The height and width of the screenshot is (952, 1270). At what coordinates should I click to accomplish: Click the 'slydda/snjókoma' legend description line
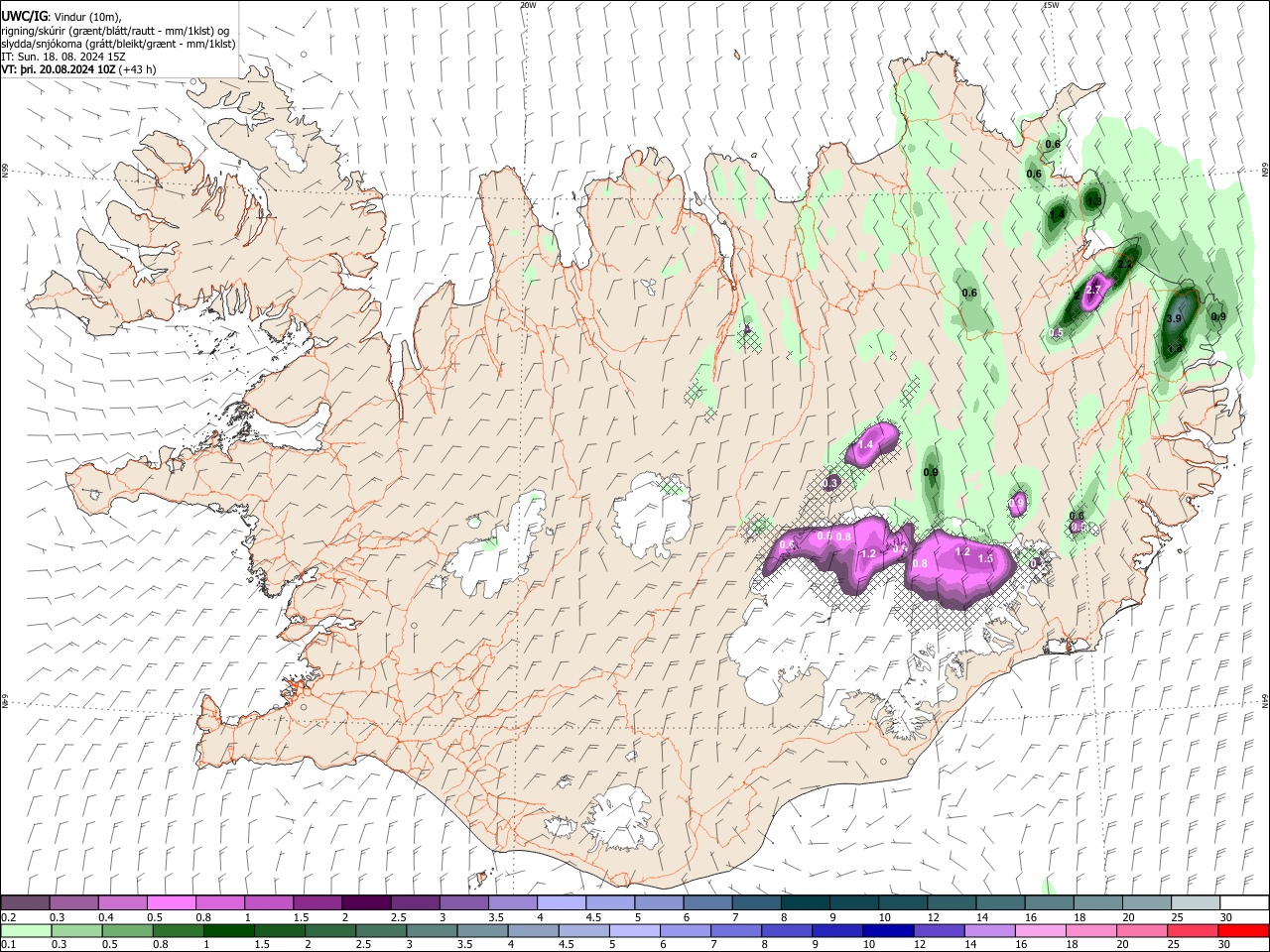pyautogui.click(x=118, y=44)
